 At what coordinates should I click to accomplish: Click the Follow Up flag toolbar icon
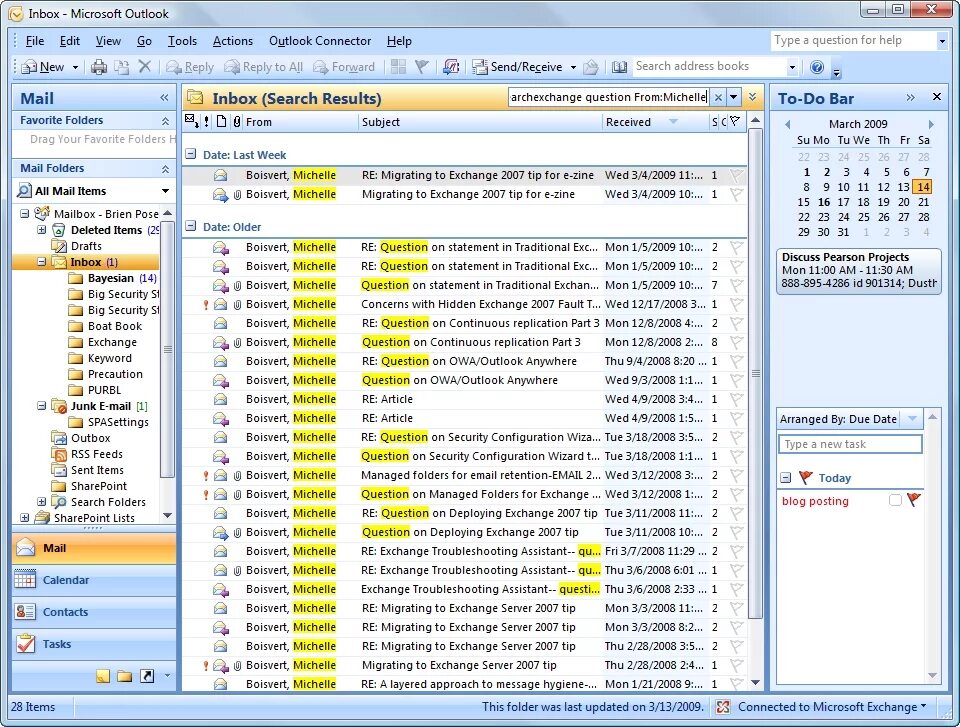point(421,66)
